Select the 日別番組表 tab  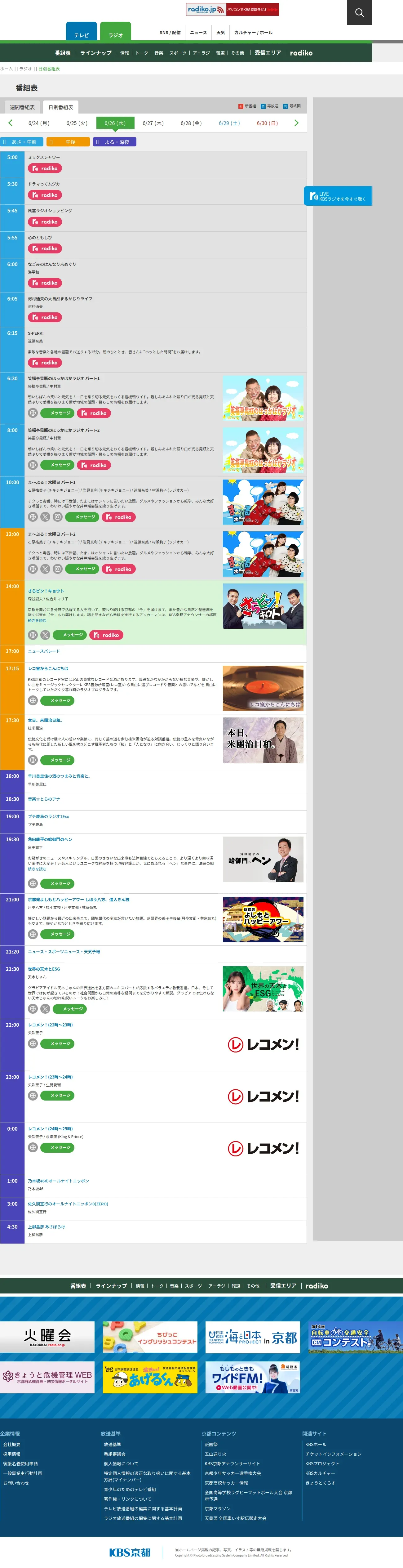pos(61,107)
